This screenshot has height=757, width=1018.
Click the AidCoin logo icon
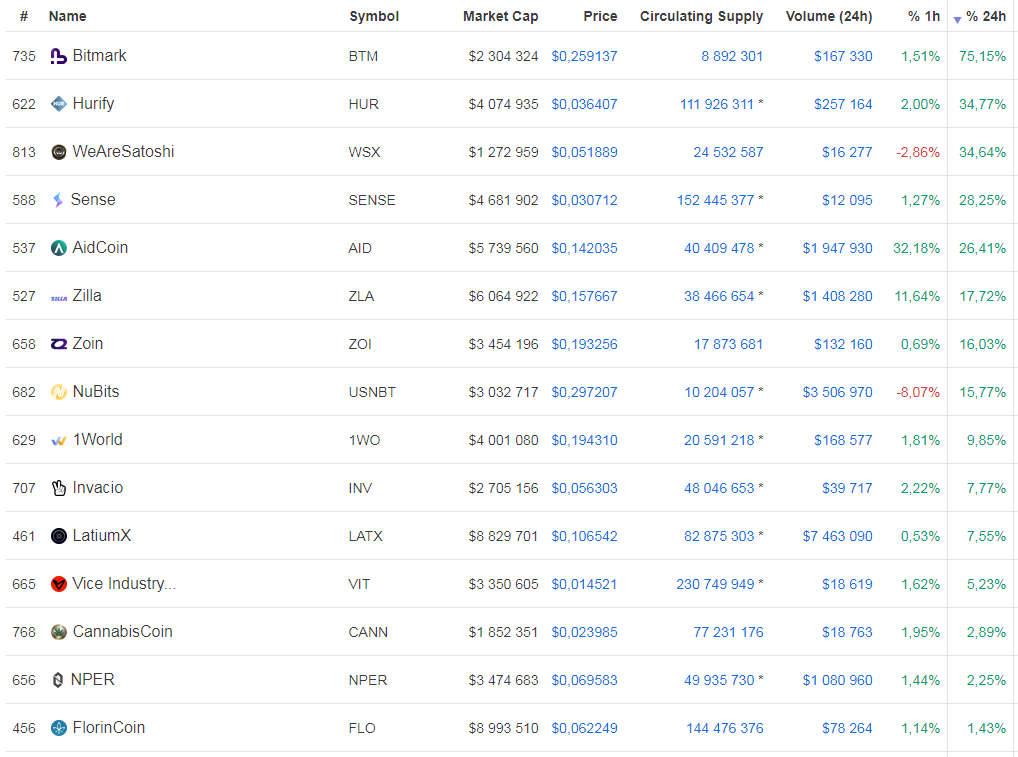[x=58, y=248]
